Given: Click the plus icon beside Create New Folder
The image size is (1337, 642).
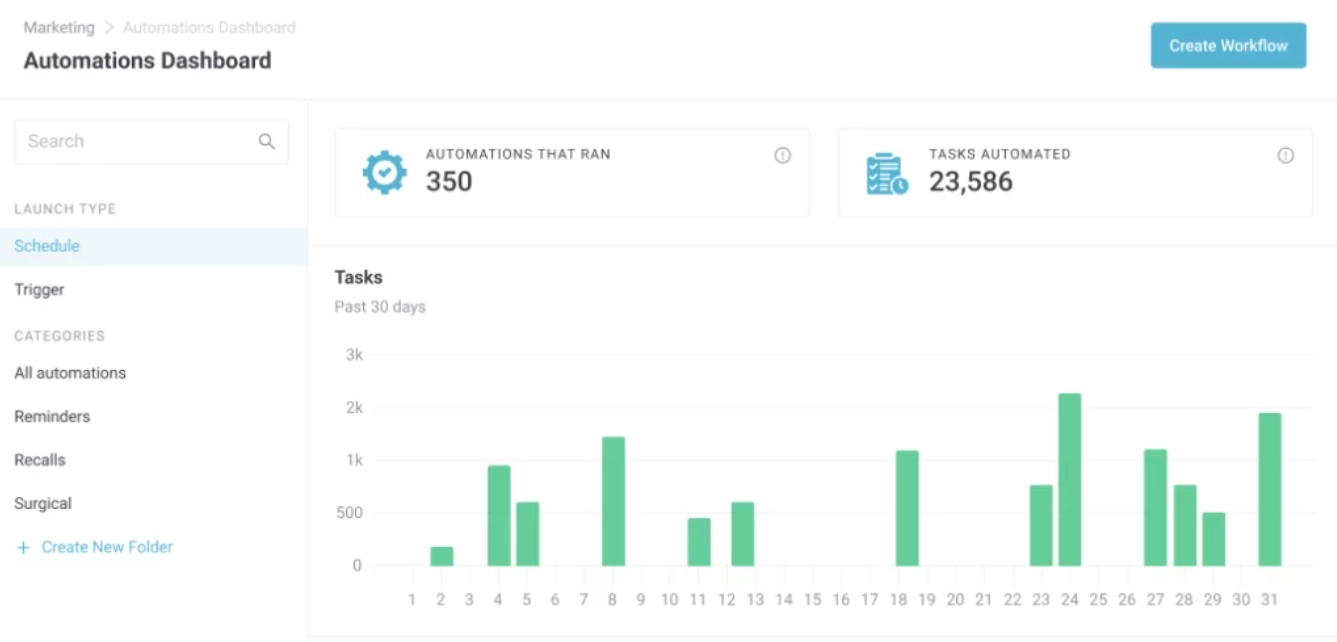Looking at the screenshot, I should tap(22, 547).
